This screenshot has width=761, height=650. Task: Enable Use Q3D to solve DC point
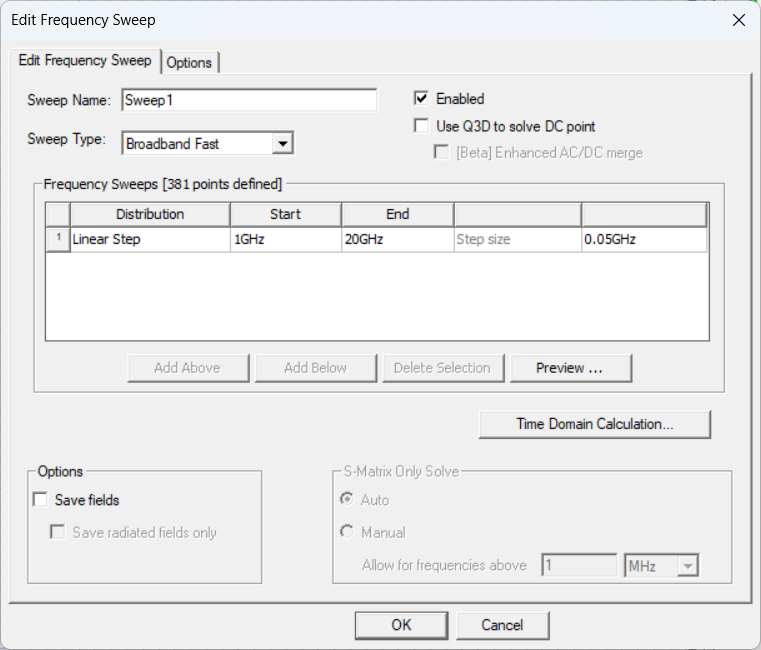421,126
